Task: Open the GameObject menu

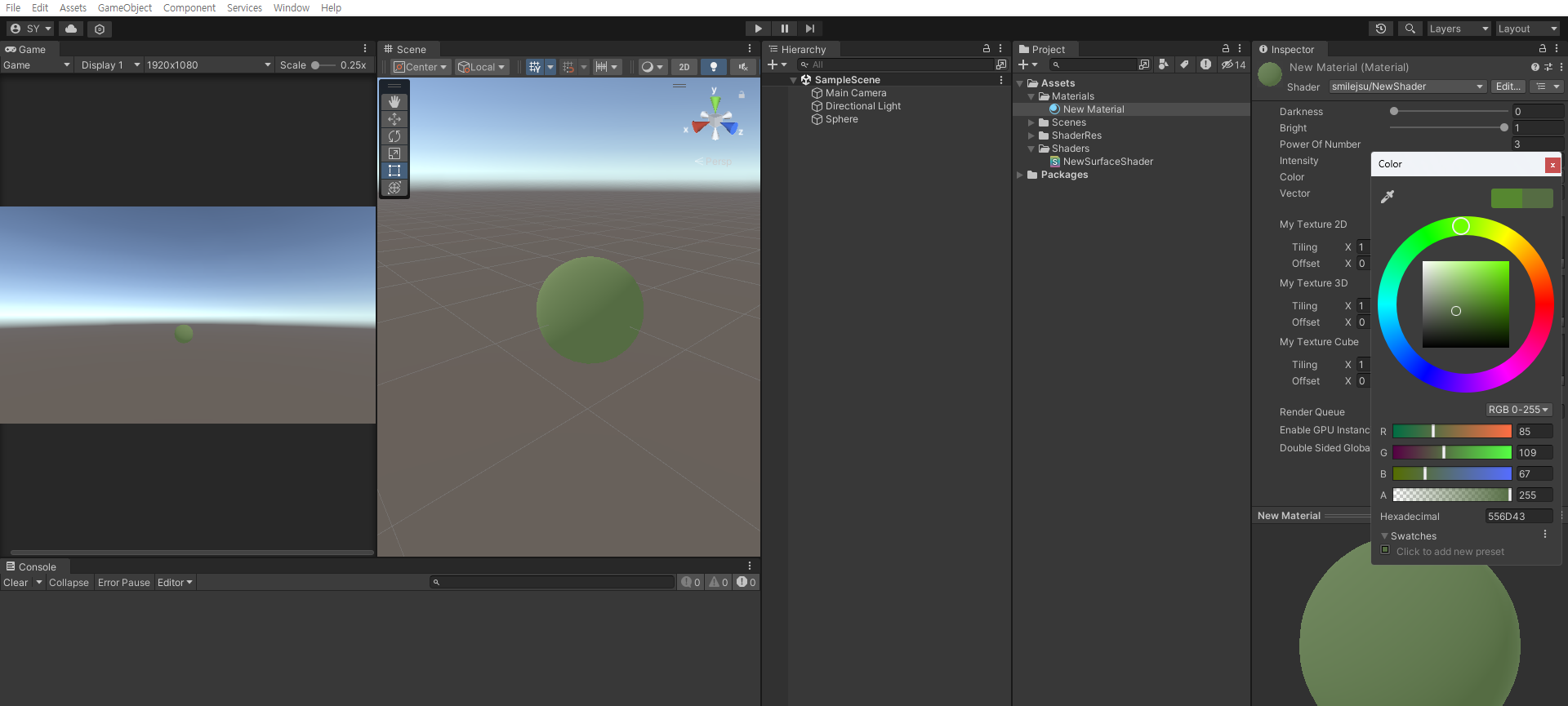Action: click(125, 8)
